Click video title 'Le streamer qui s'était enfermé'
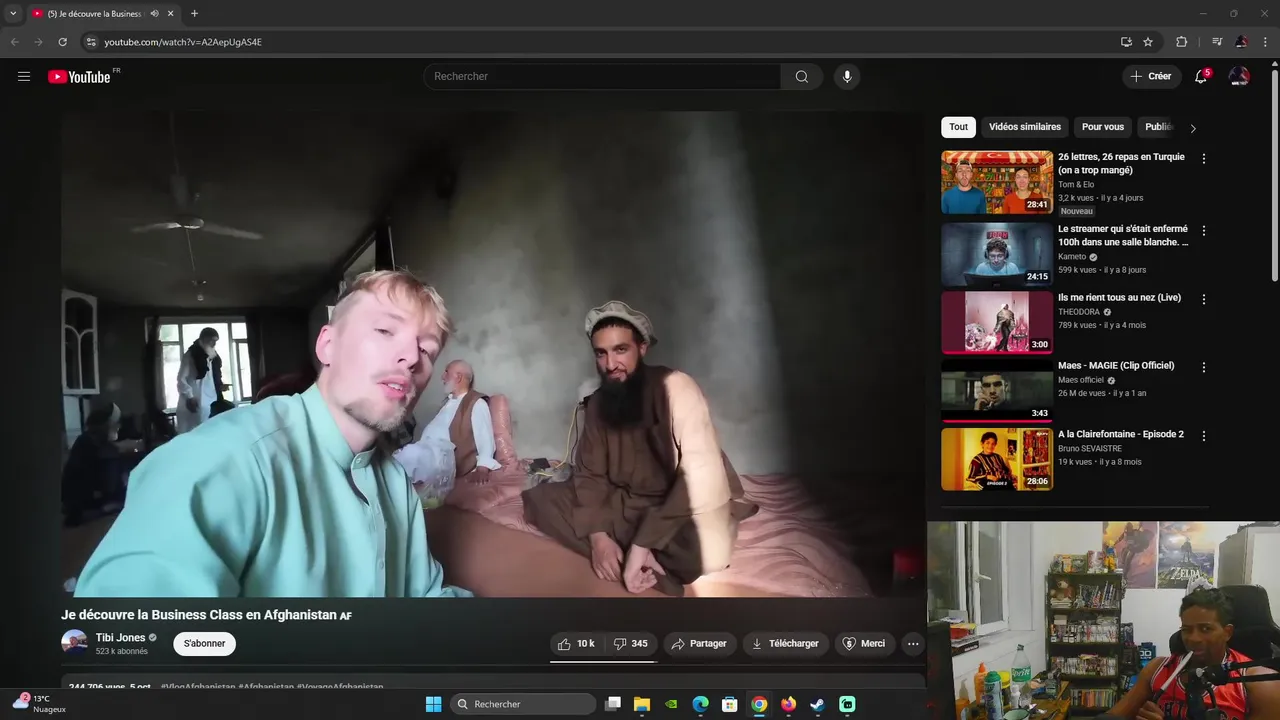Screen dimensions: 1280x720 pyautogui.click(x=1123, y=235)
